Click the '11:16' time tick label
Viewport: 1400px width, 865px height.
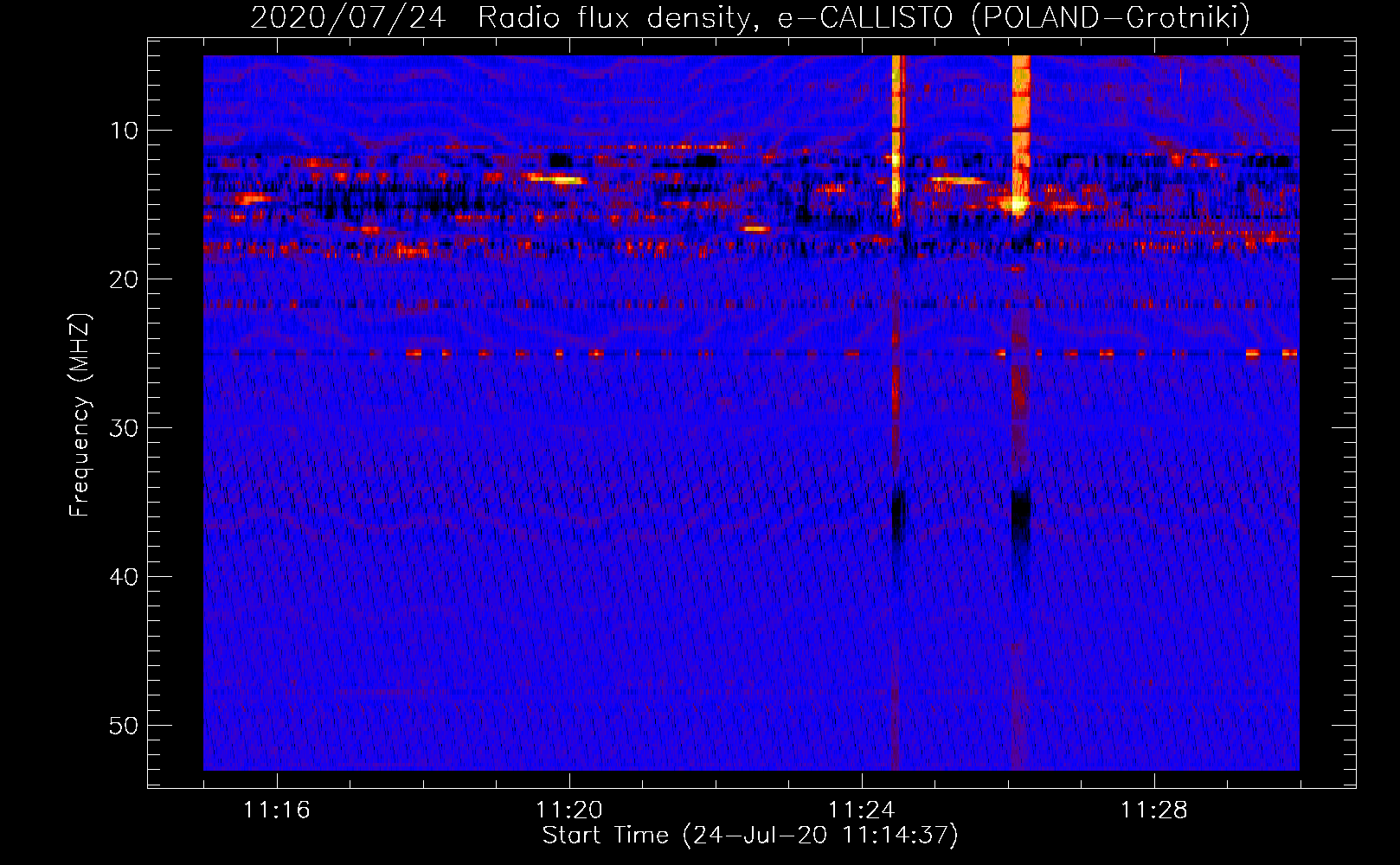(x=276, y=811)
